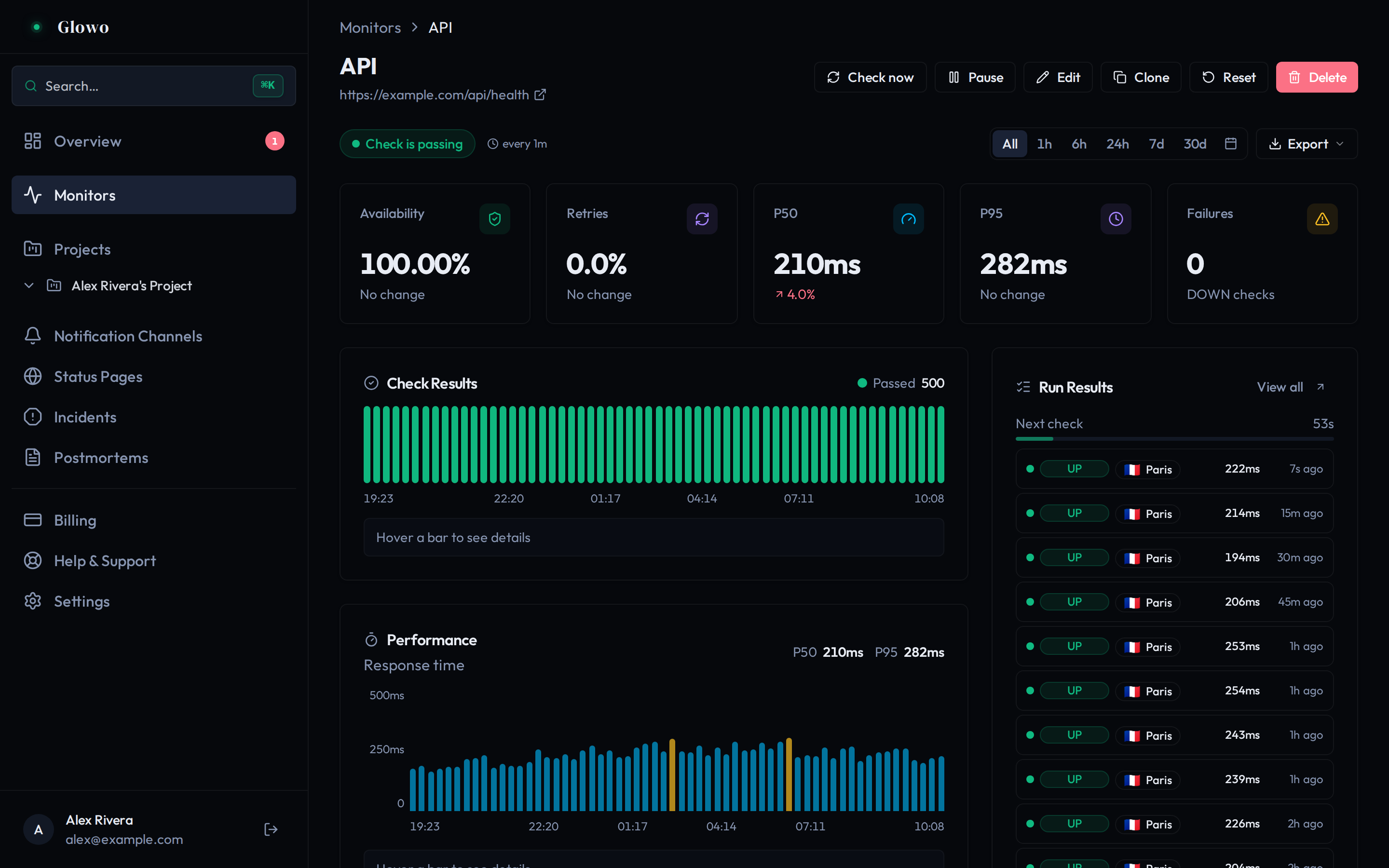1389x868 pixels.
Task: Click the Retries refresh icon
Action: (702, 219)
